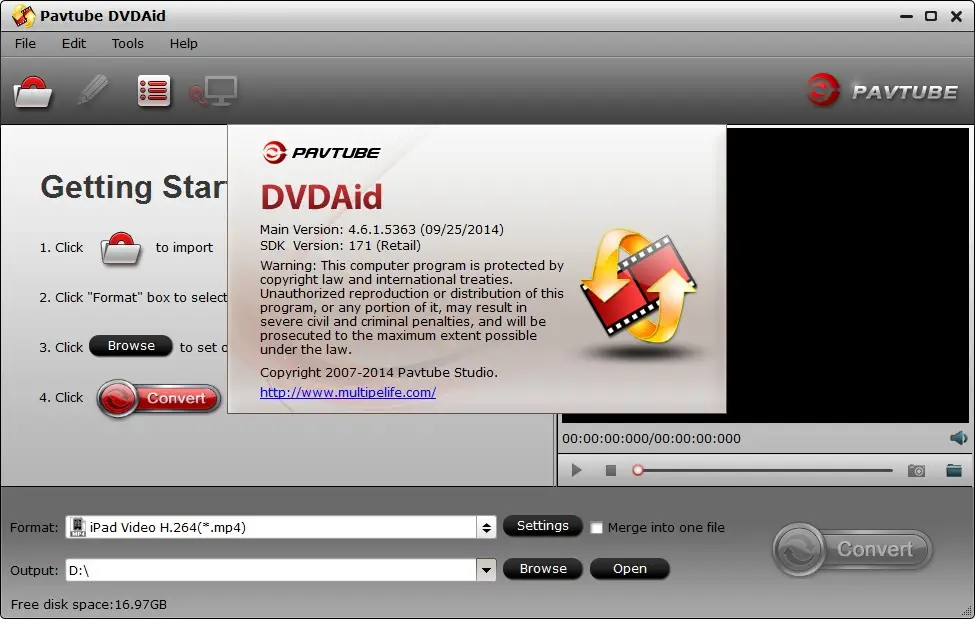Click the SDK Version: 171 (Retail) text
The width and height of the screenshot is (975, 619).
click(340, 246)
